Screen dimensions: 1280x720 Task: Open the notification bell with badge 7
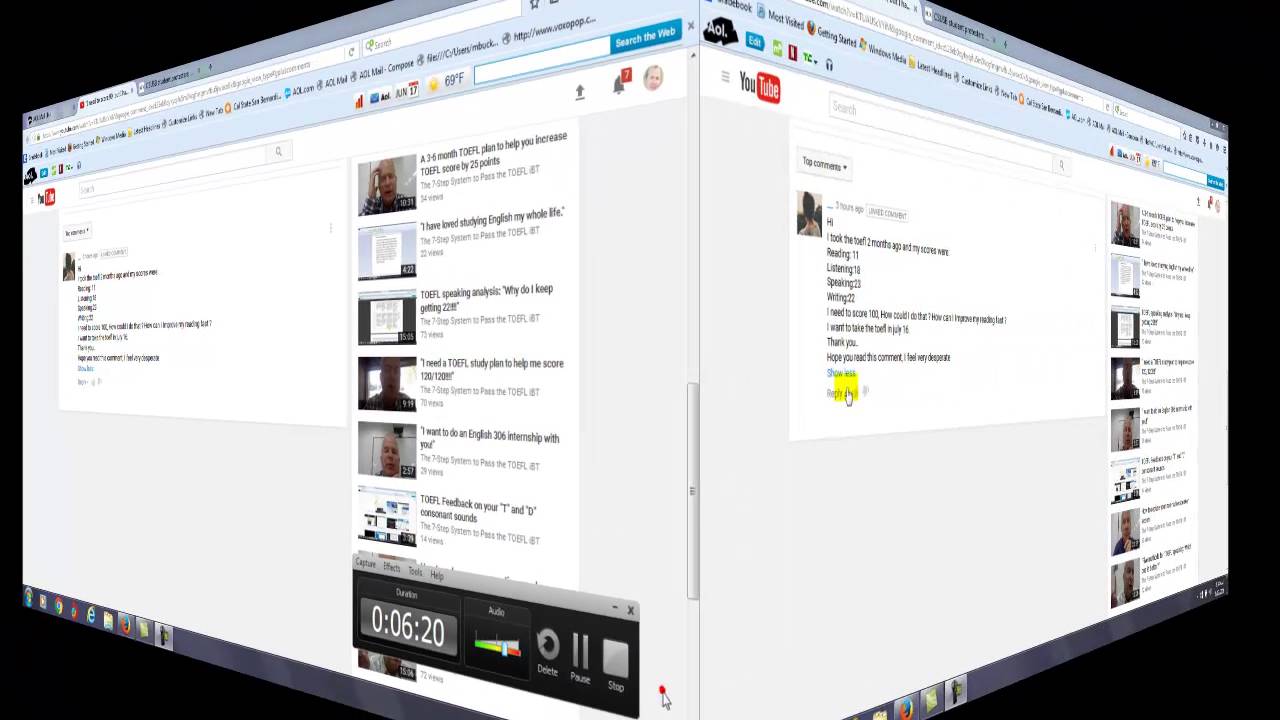tap(620, 84)
